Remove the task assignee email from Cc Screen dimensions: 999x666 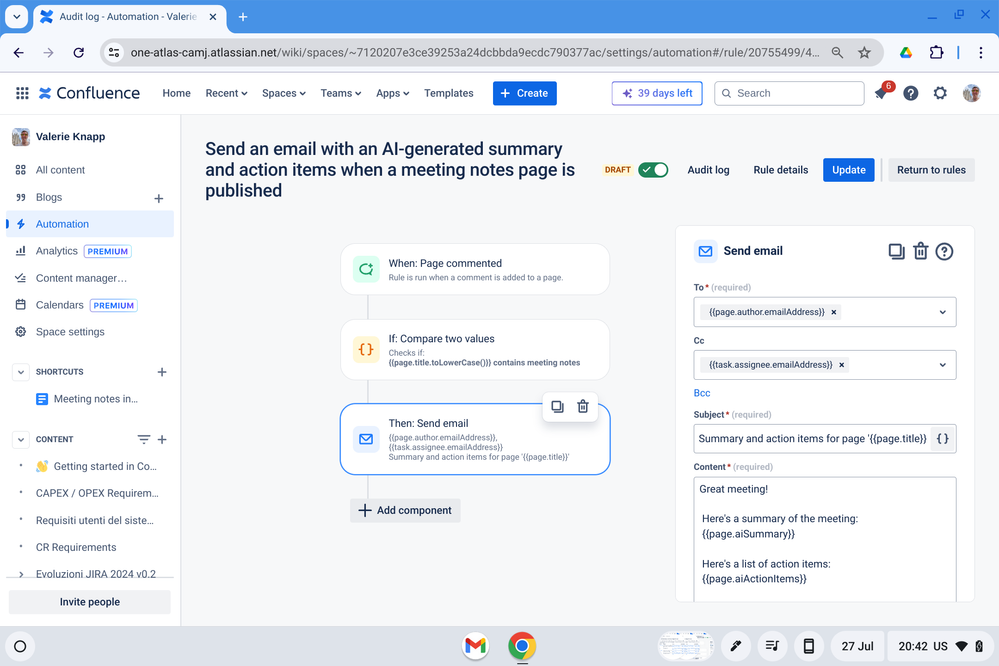tap(841, 365)
